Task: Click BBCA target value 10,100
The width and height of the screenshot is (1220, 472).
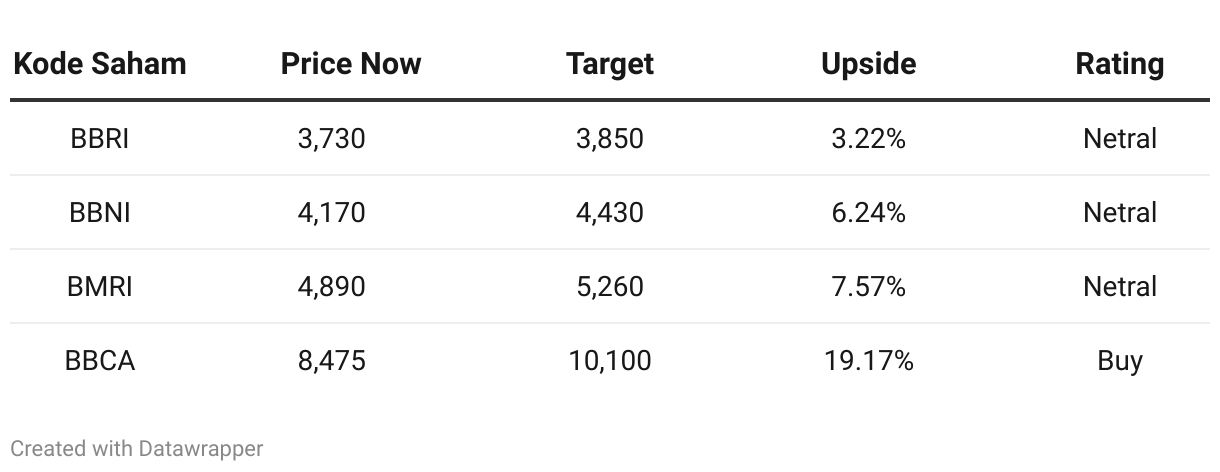Action: click(609, 360)
